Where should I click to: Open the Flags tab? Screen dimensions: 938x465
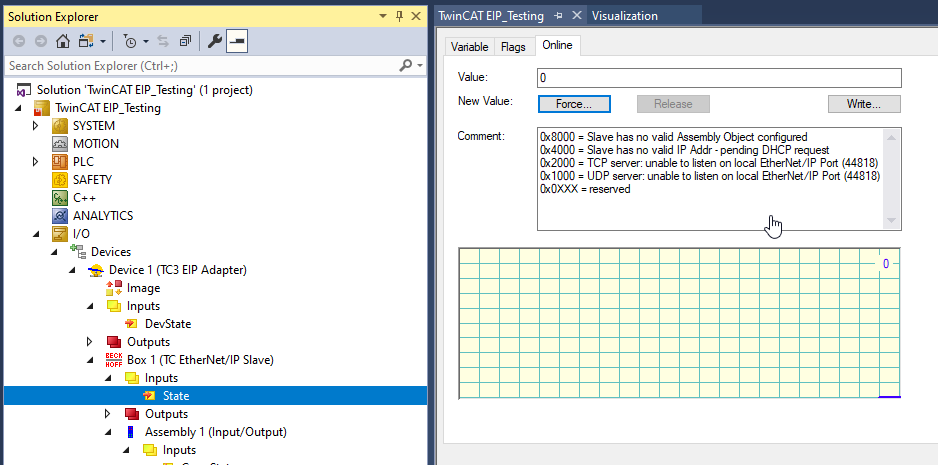(x=513, y=47)
